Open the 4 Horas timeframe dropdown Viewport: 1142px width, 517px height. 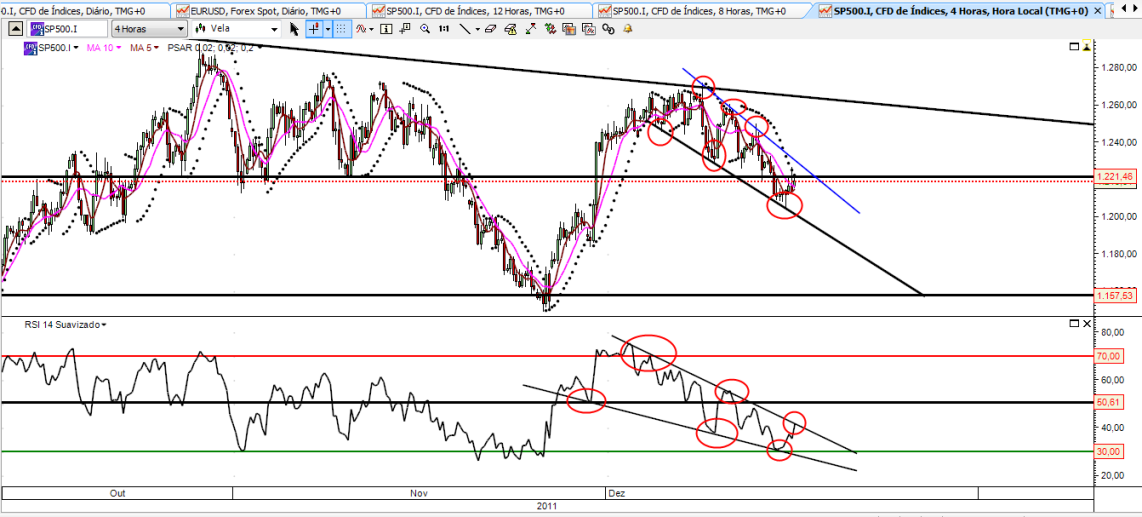point(149,28)
